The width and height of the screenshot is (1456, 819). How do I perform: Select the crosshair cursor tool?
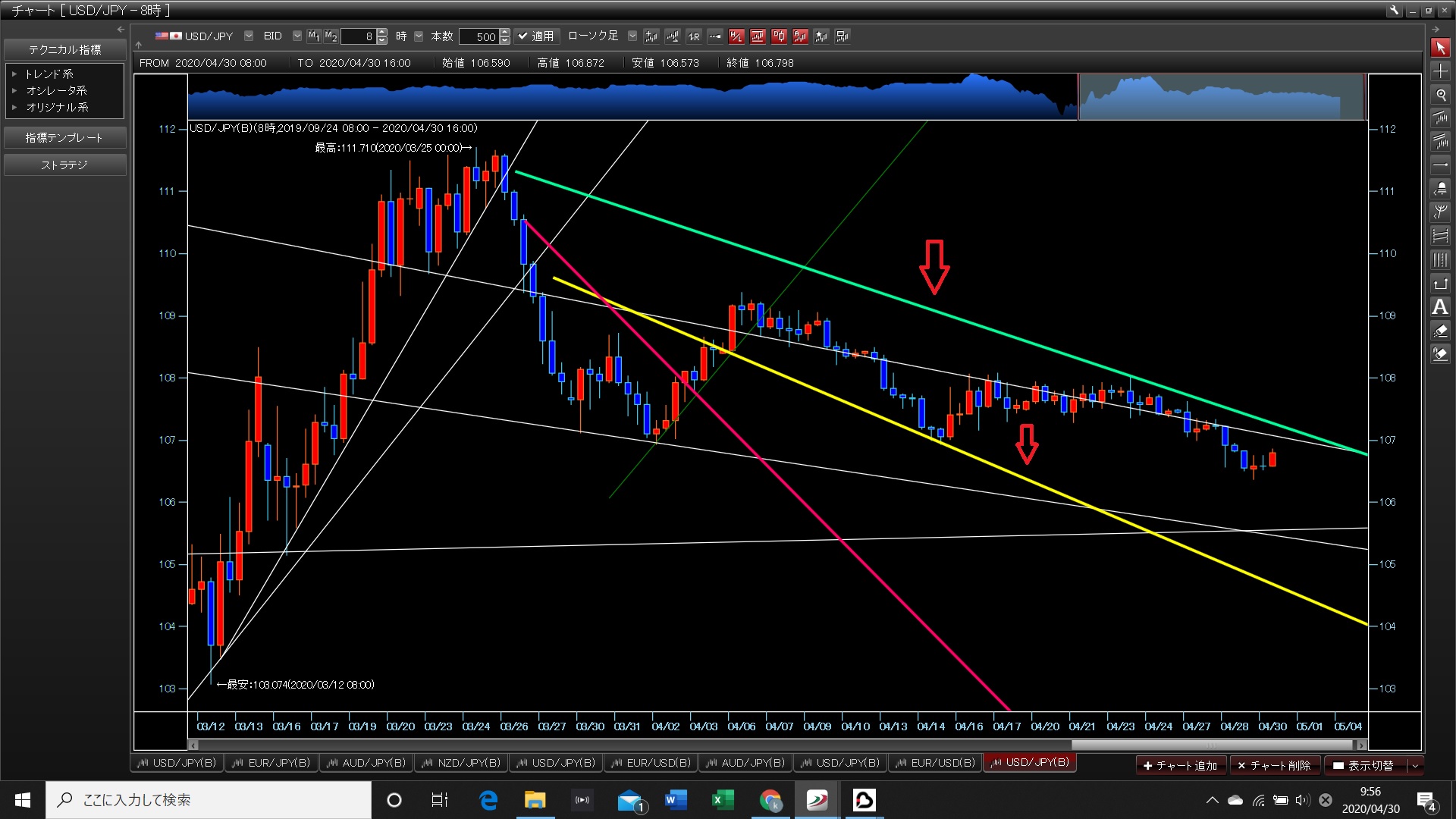(1440, 71)
